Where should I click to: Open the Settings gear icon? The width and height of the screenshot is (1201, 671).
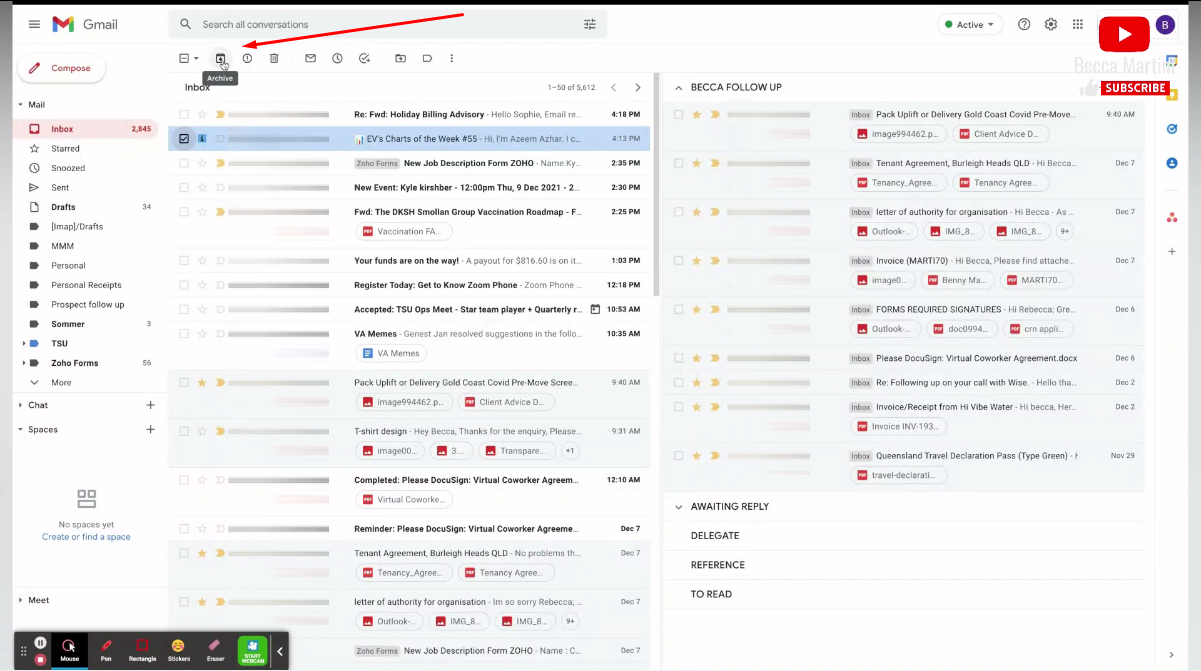coord(1051,25)
